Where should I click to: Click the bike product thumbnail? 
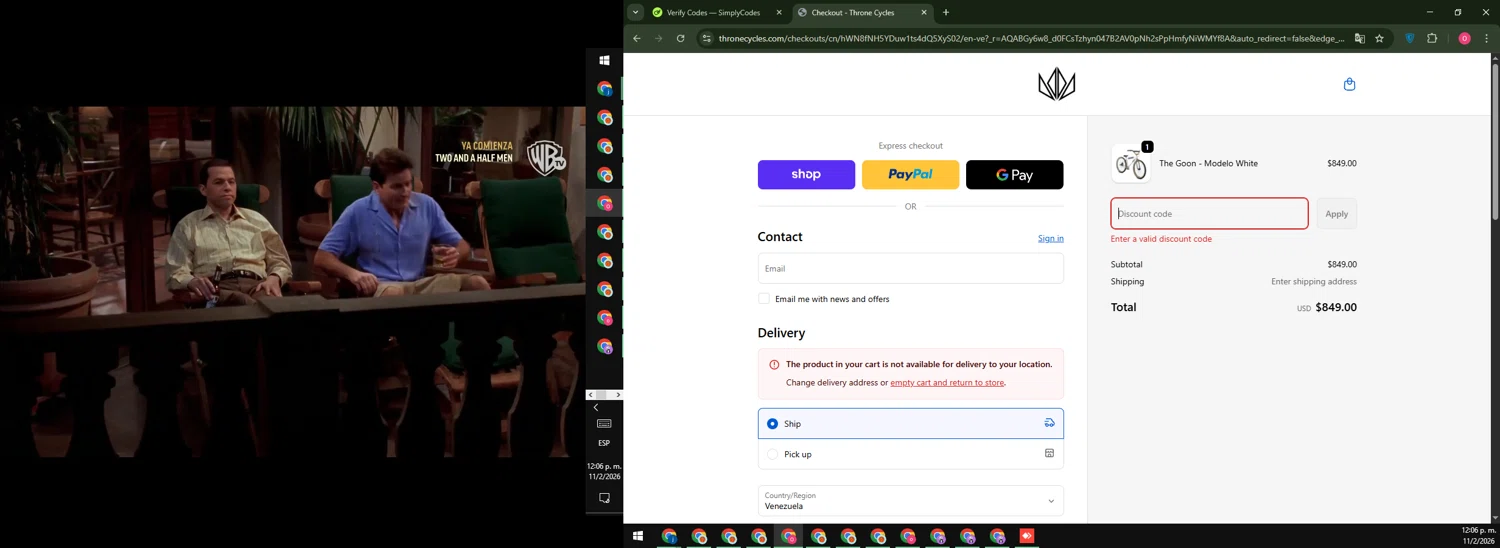click(1131, 163)
